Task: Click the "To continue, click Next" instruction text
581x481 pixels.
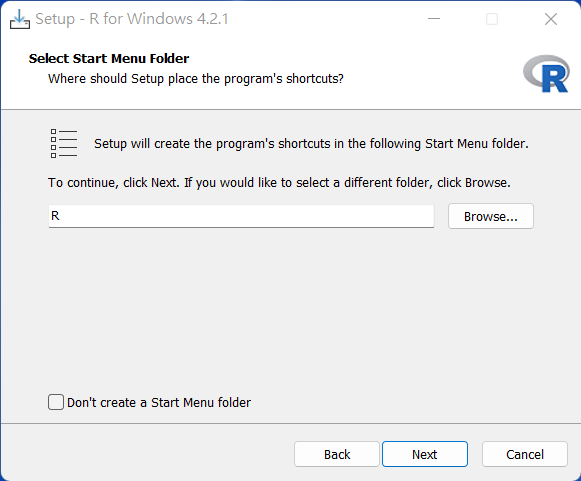Action: pyautogui.click(x=279, y=183)
